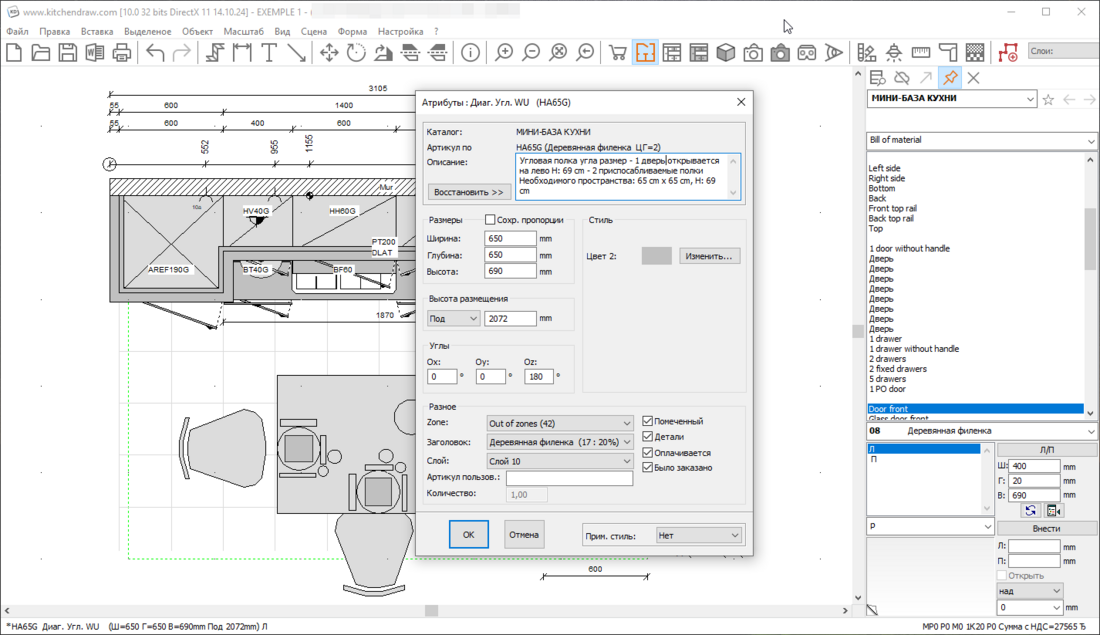Click the Восстановить >> button

[469, 192]
